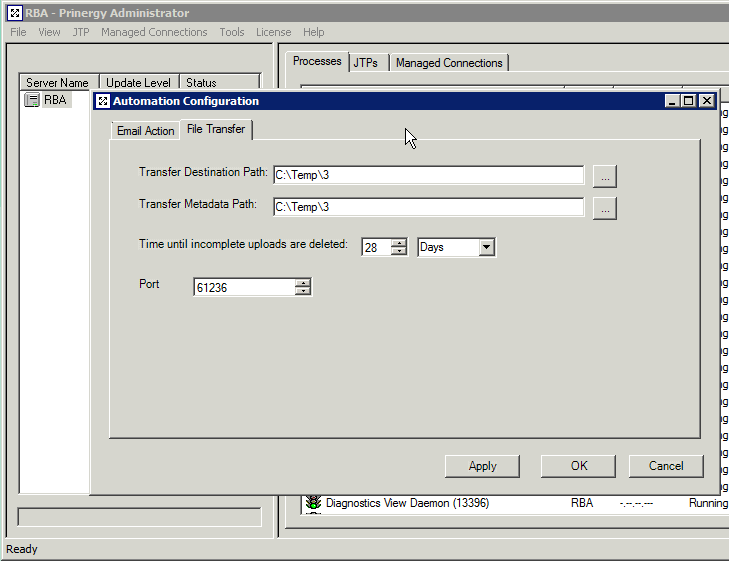The height and width of the screenshot is (561, 729).
Task: Browse for Transfer Destination Path
Action: (x=604, y=175)
